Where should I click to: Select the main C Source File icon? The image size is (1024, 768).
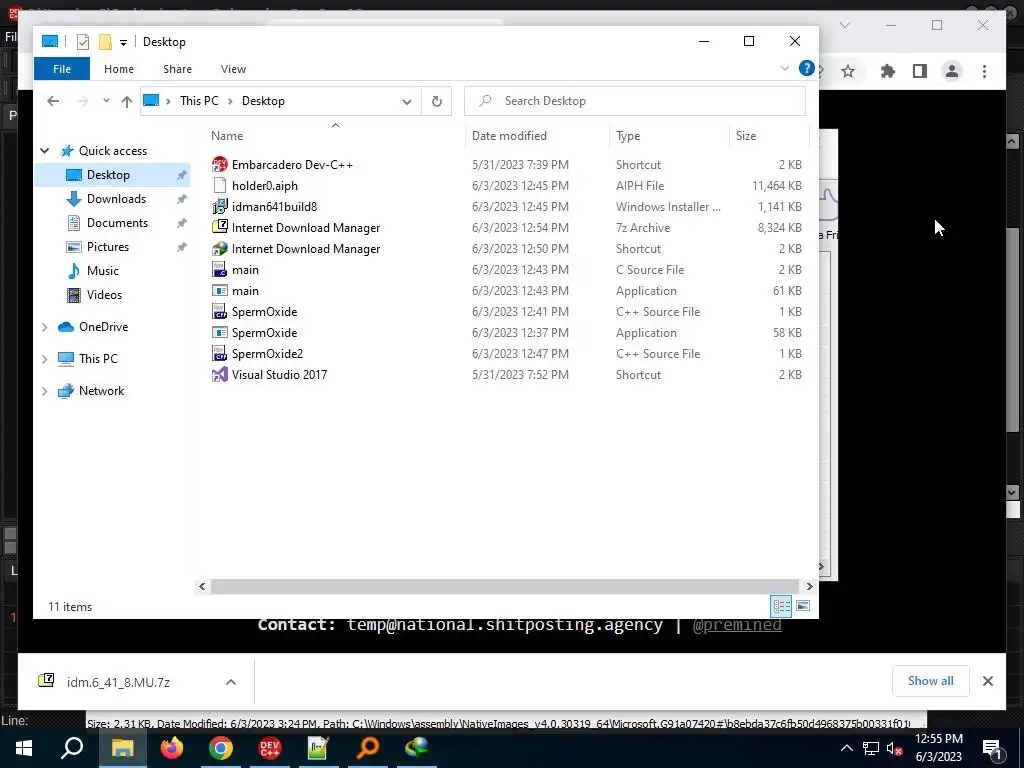coord(220,269)
